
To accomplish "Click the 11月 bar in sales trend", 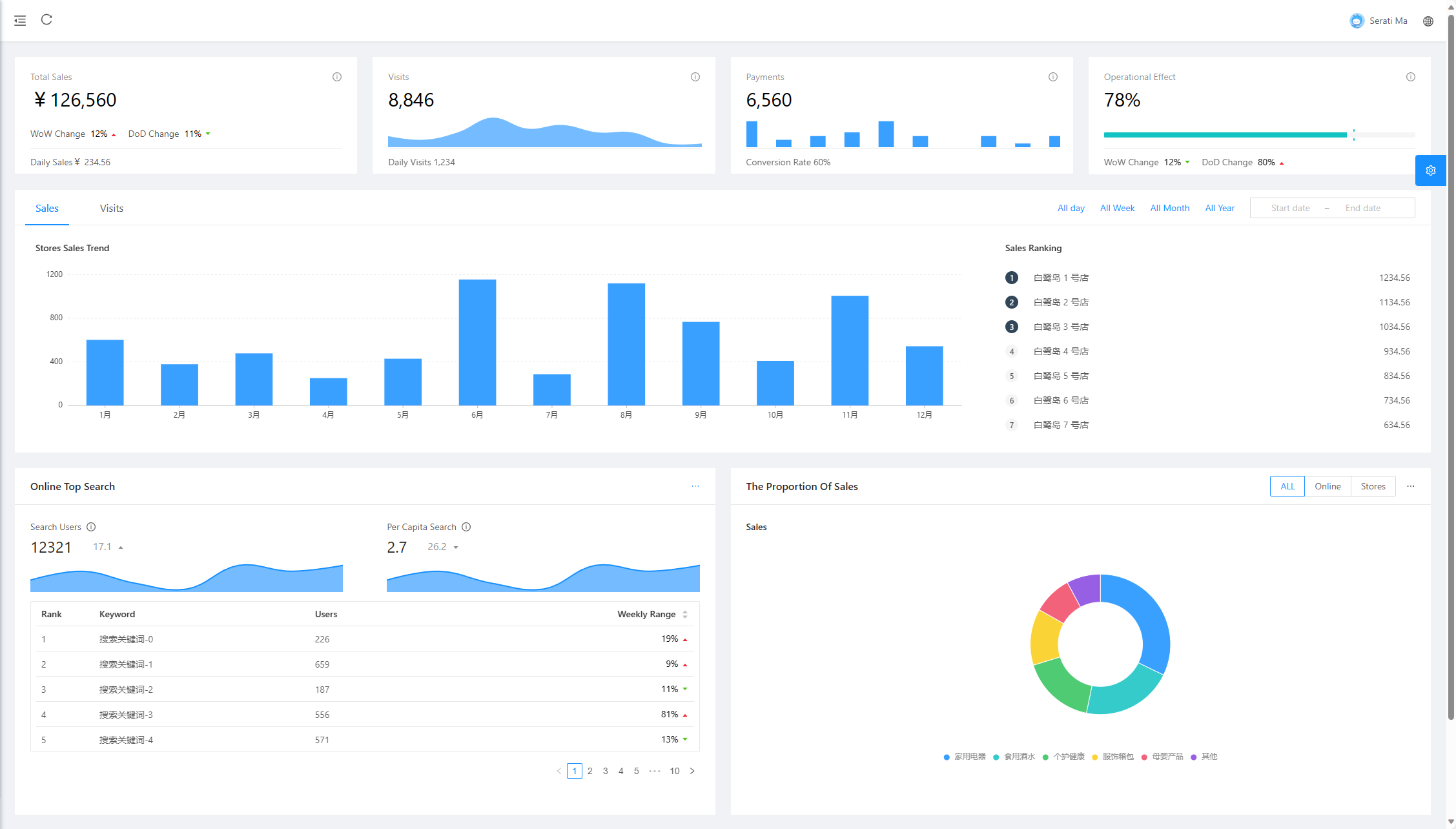I will [x=850, y=351].
